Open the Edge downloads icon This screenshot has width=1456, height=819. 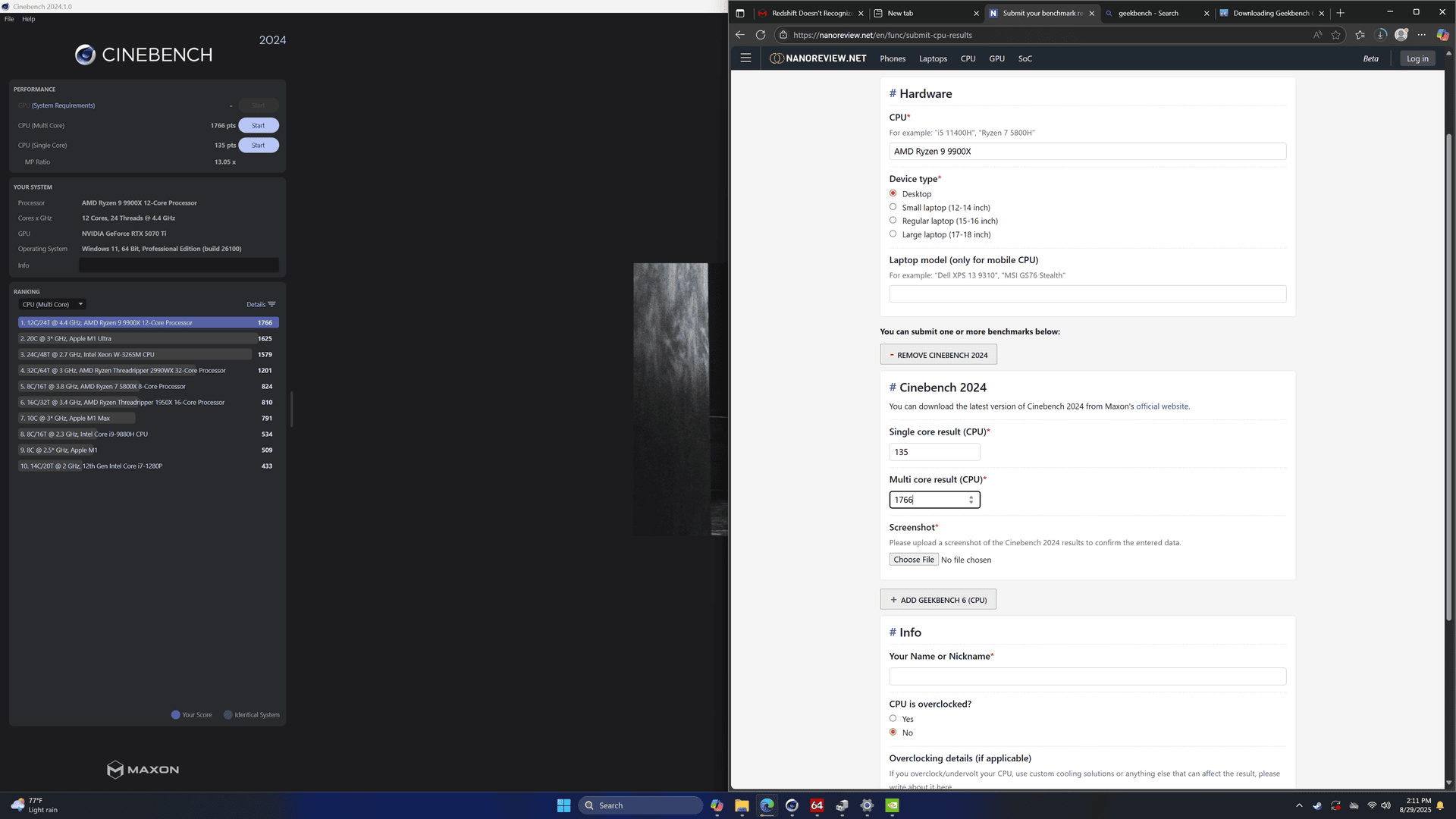[1381, 35]
